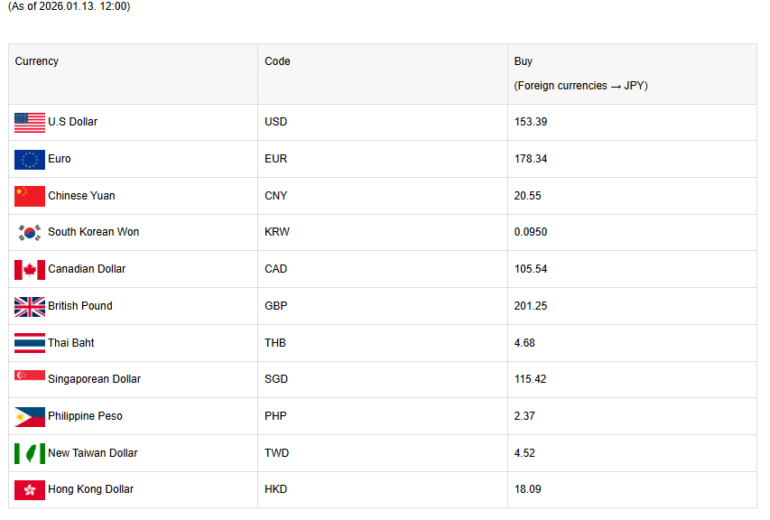Click the Hong Kong flag icon
Image resolution: width=770 pixels, height=520 pixels.
[x=30, y=490]
